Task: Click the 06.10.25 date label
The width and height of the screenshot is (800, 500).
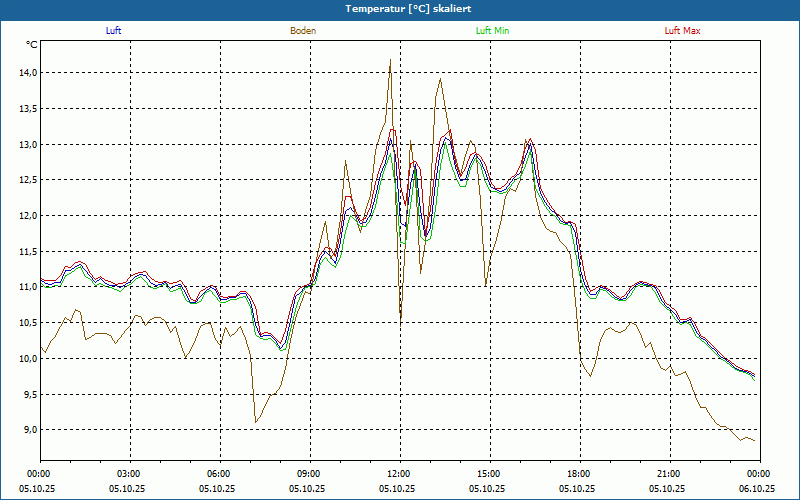Action: 757,489
